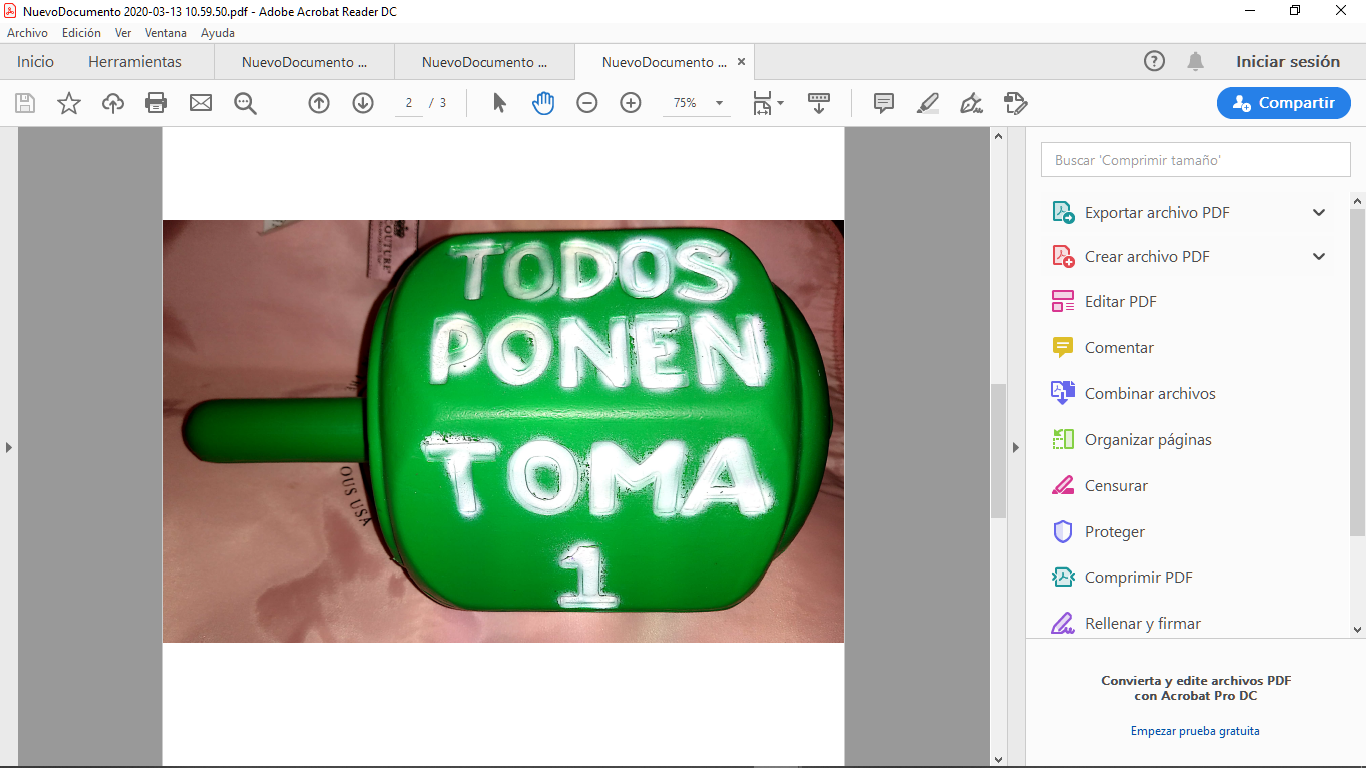Go to next page using down arrow
1366x768 pixels.
(x=363, y=103)
